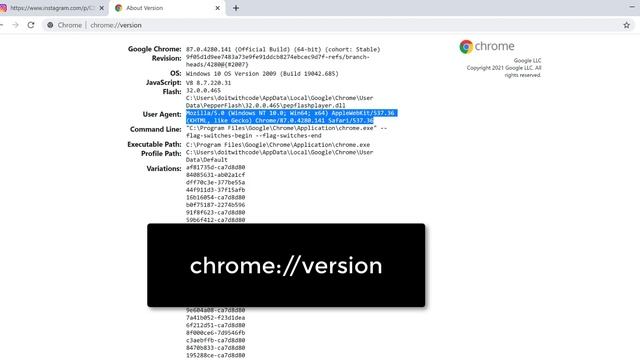Click variation c3aebffb-ca7d8d80

tap(216, 340)
